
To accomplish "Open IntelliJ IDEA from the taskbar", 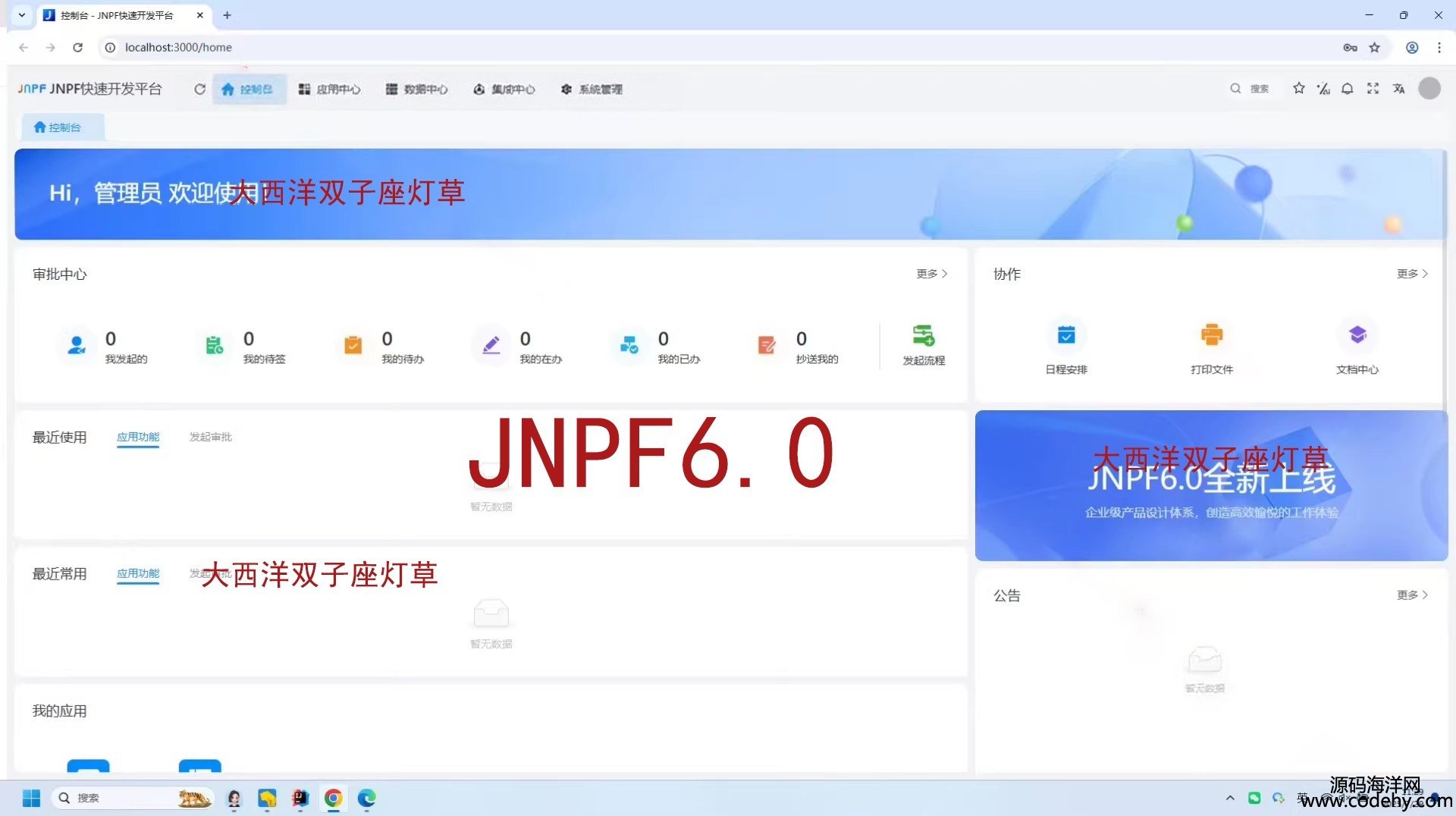I will 300,798.
